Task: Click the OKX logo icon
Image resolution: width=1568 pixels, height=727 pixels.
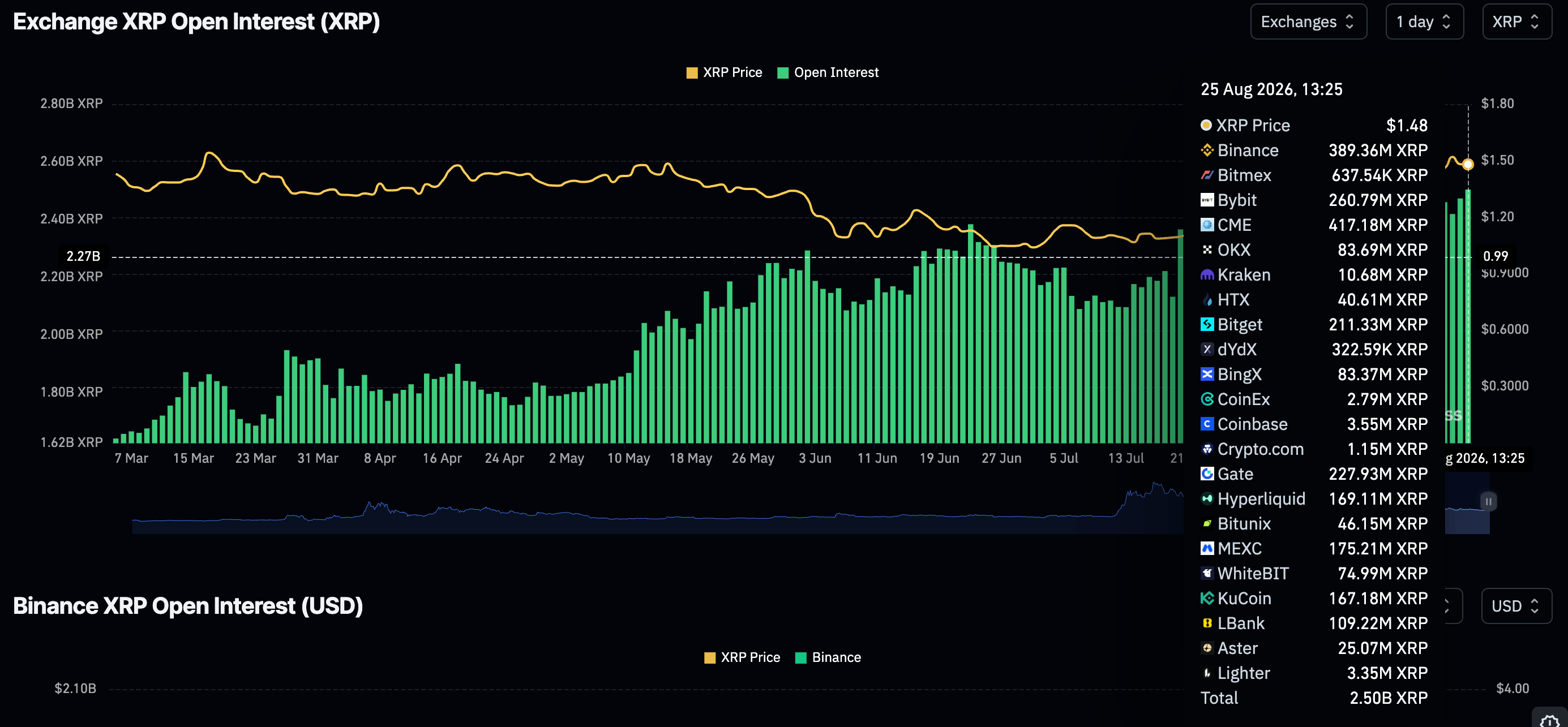Action: (1206, 250)
